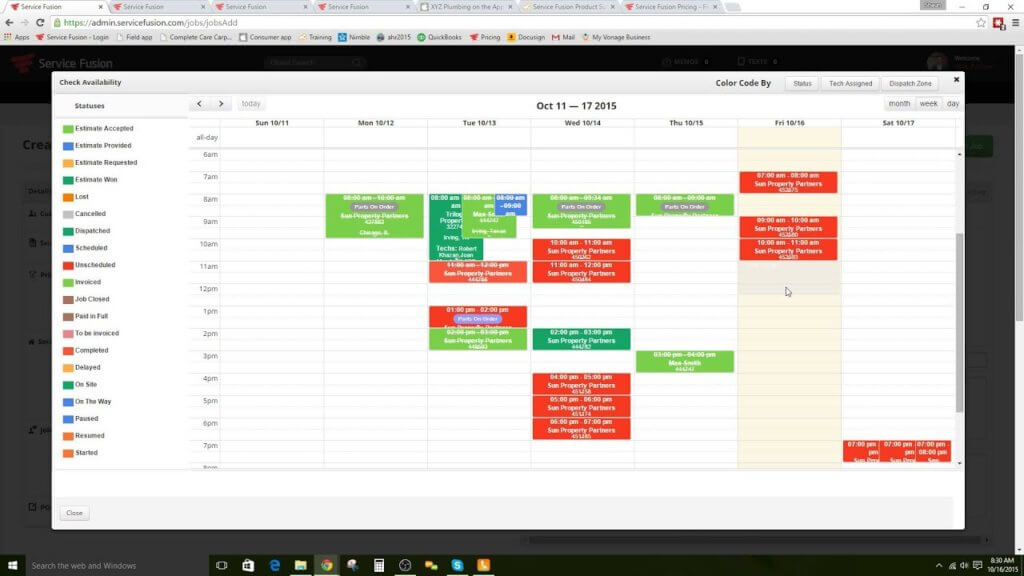Go to next week with right arrow
This screenshot has width=1024, height=576.
click(221, 104)
